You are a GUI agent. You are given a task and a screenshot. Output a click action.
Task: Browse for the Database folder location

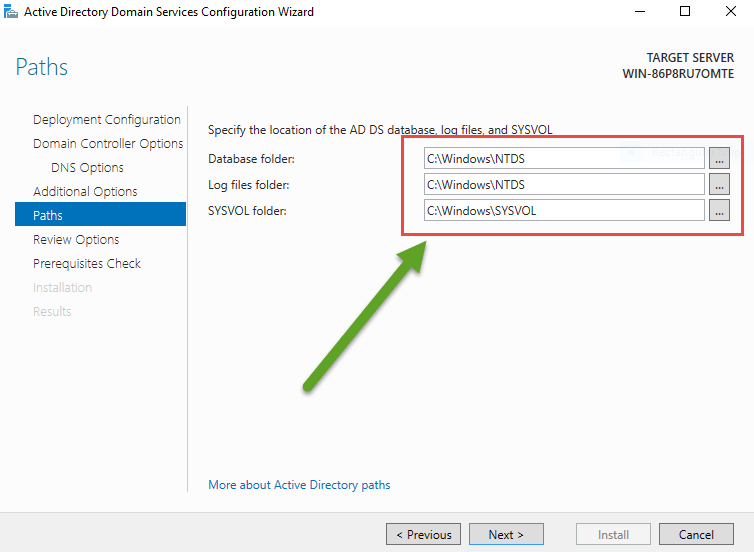[x=719, y=158]
